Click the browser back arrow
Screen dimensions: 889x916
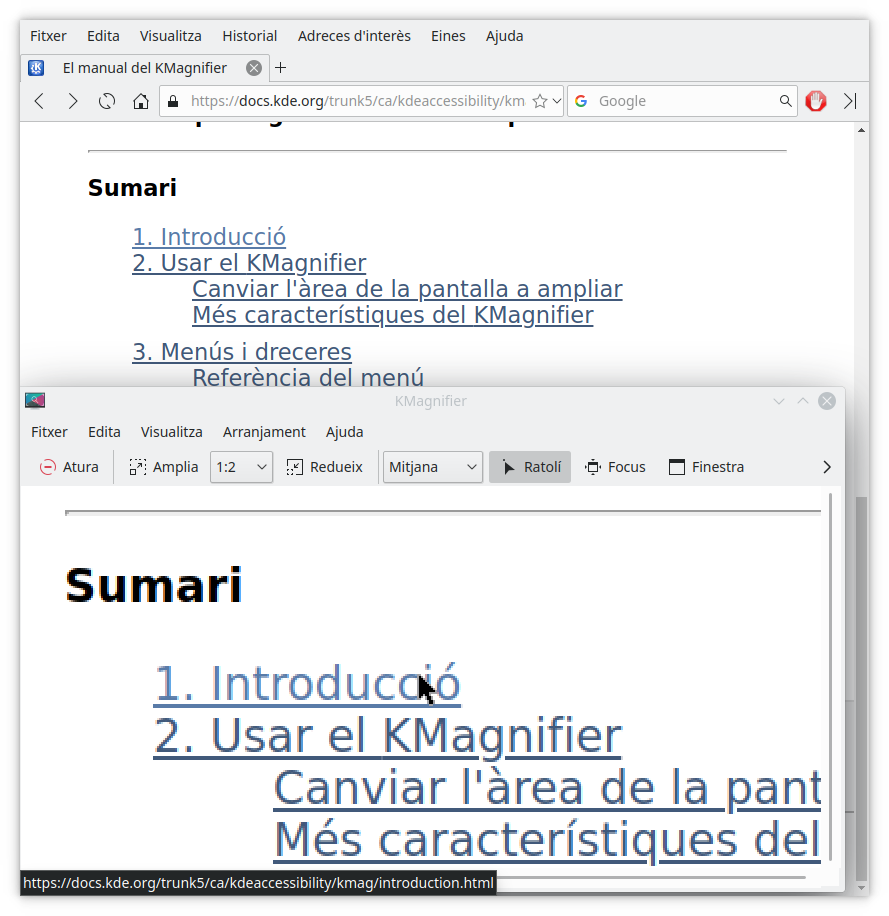tap(40, 101)
